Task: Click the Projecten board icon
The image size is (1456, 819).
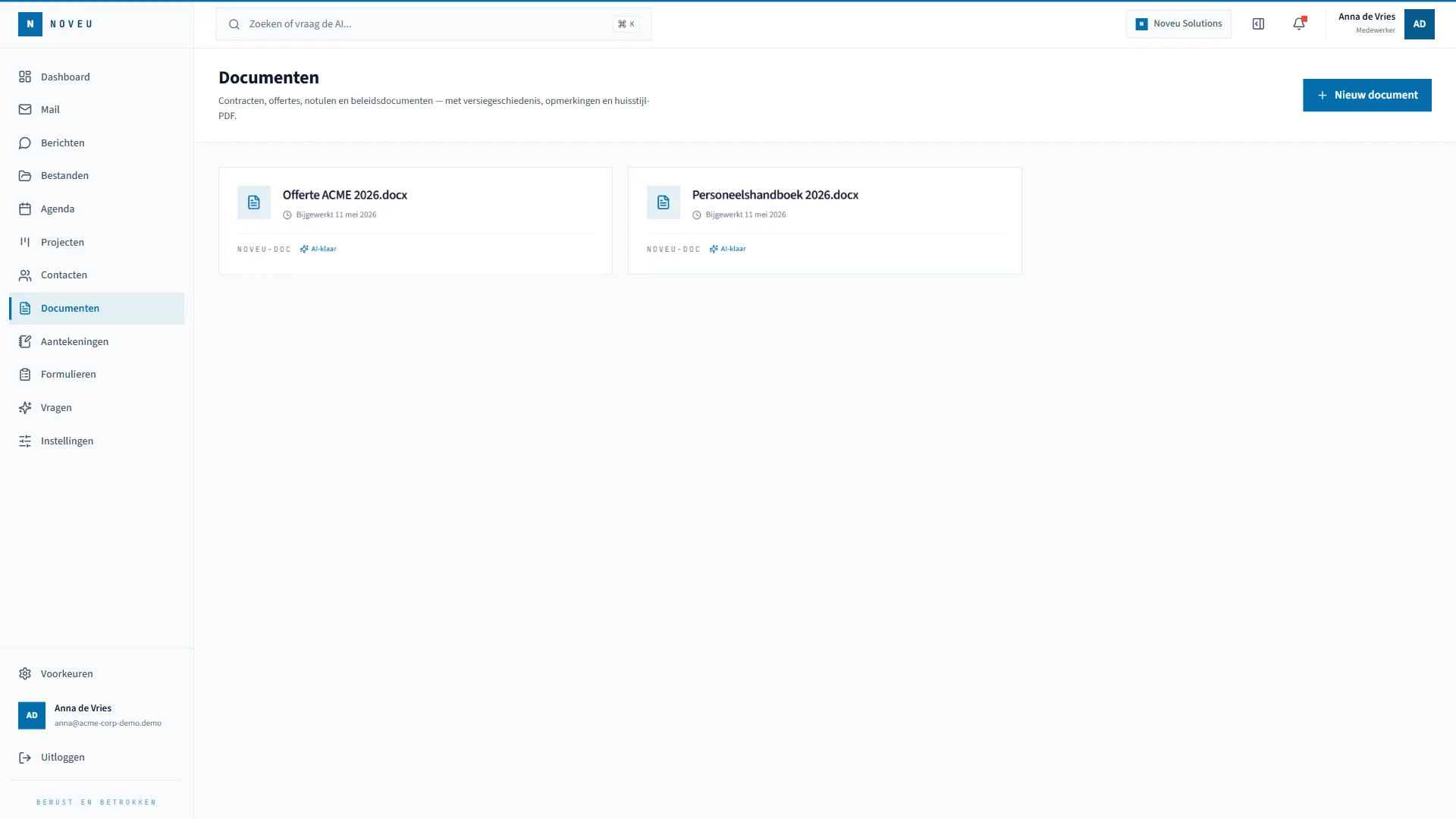Action: coord(25,242)
